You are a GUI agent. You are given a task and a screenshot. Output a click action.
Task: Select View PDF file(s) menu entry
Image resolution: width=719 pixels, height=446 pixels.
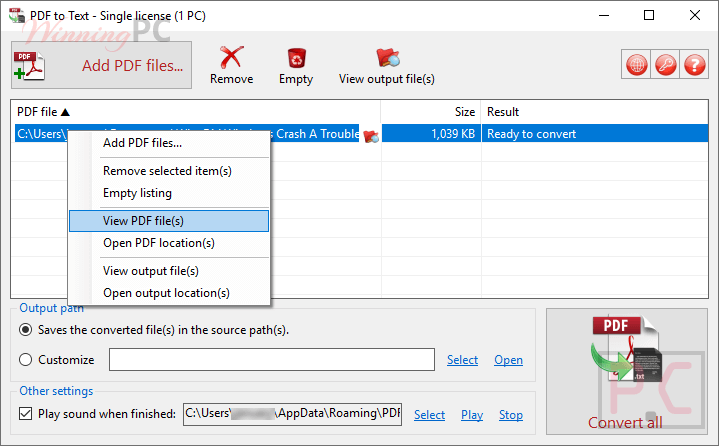point(169,221)
